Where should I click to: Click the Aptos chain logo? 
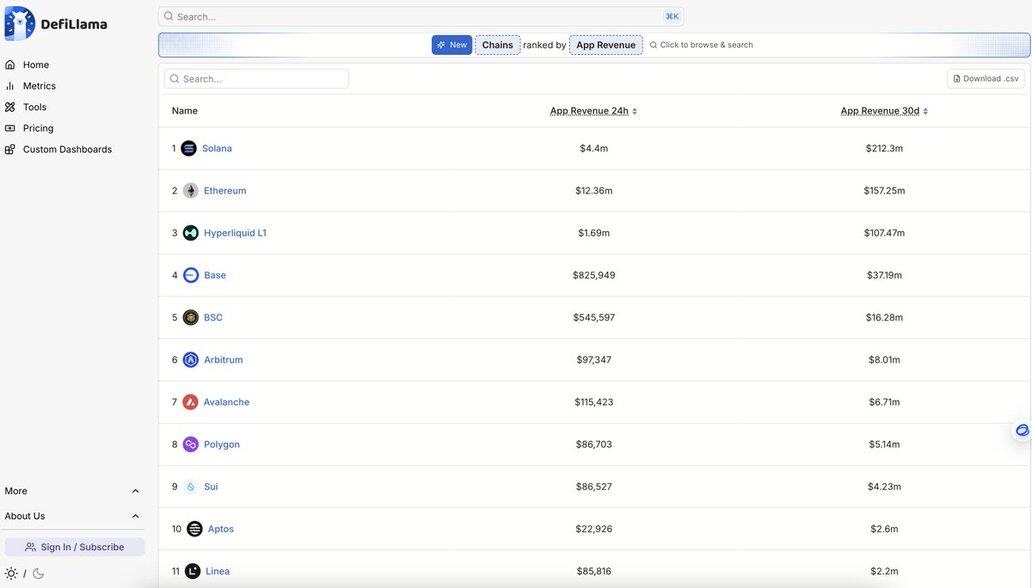[194, 529]
